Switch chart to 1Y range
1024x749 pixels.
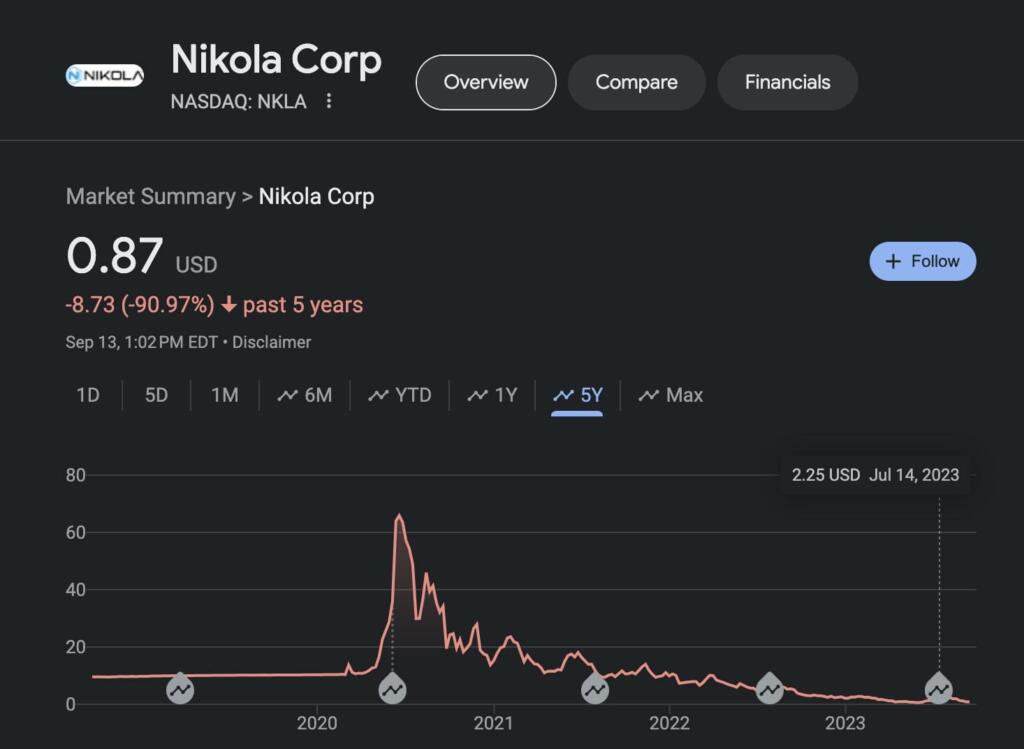coord(493,395)
